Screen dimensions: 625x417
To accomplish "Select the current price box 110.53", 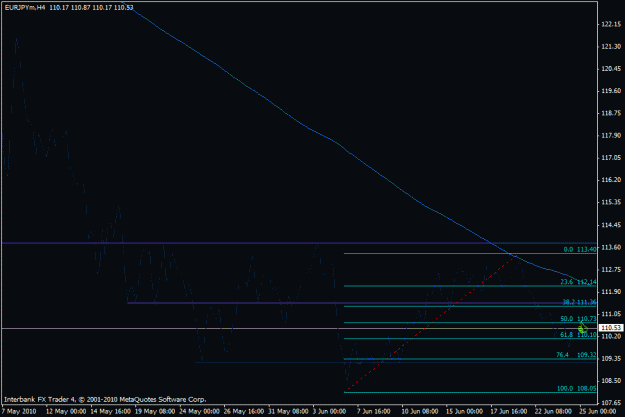I will [611, 328].
